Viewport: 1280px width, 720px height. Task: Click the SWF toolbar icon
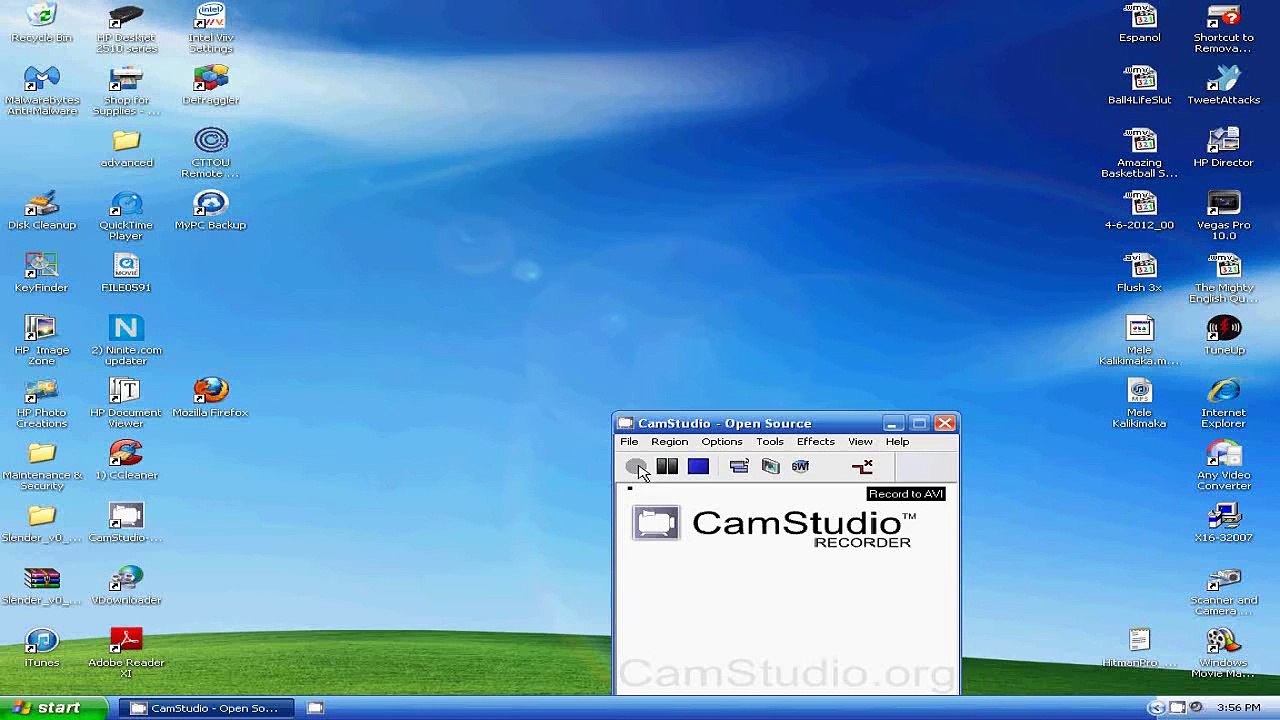800,466
